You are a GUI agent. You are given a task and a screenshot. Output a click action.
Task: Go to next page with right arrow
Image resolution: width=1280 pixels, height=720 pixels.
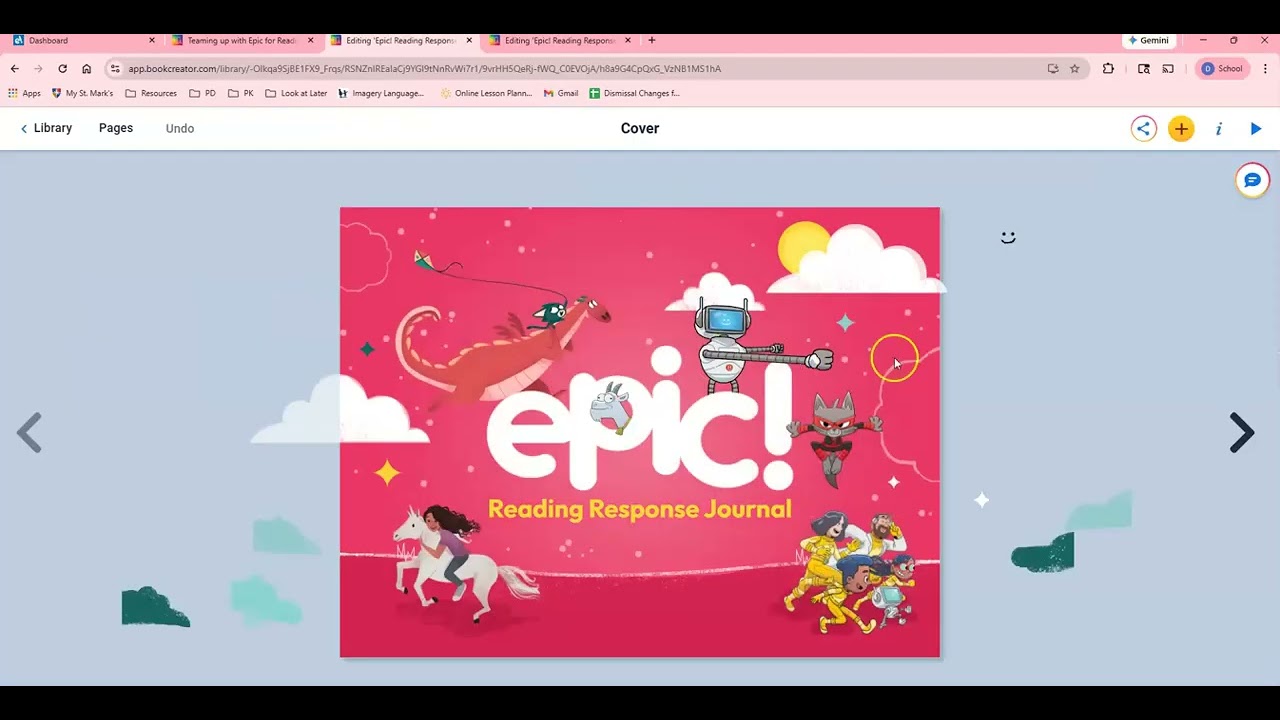coord(1241,432)
